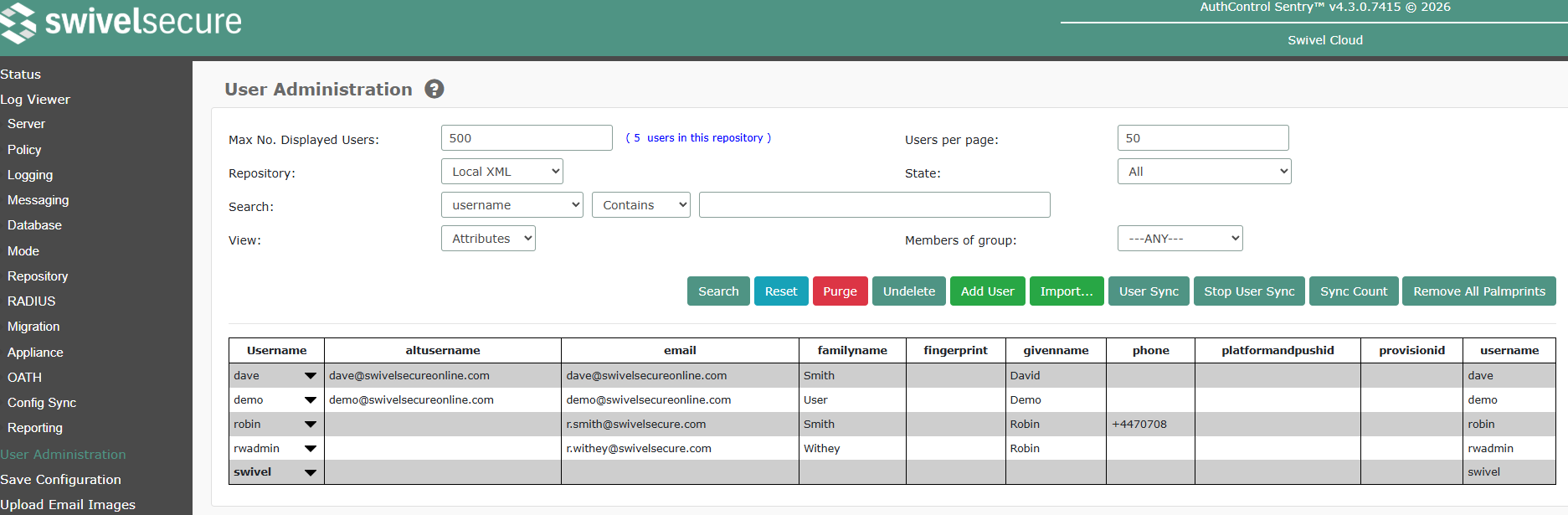The width and height of the screenshot is (1568, 515).
Task: Click the red Purge button
Action: (x=840, y=291)
